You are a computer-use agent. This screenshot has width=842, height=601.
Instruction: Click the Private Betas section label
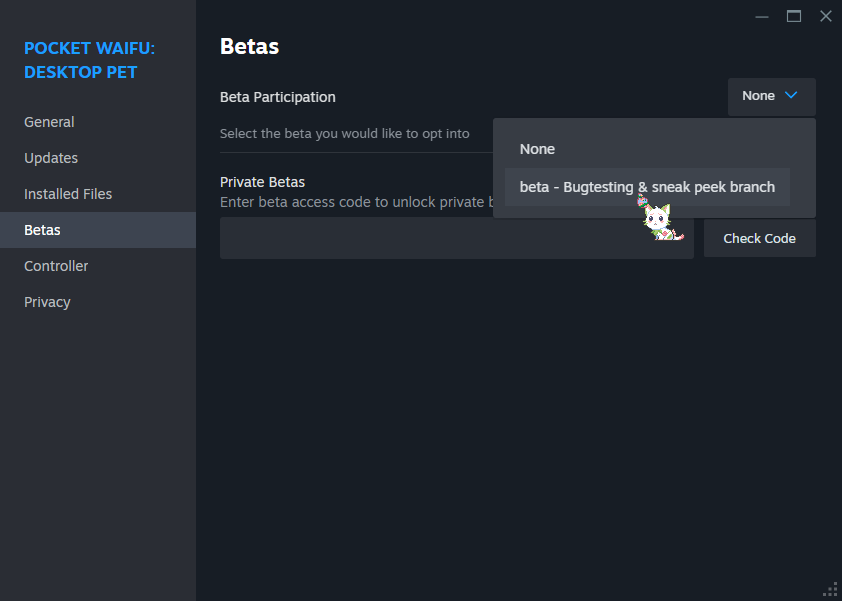pos(262,182)
